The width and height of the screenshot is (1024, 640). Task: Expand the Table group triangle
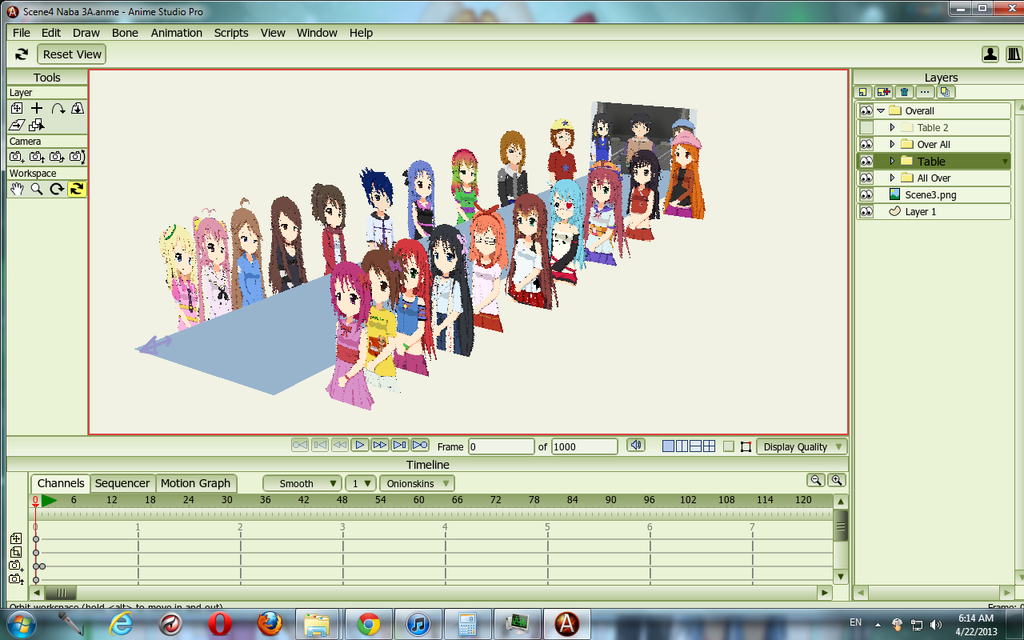pyautogui.click(x=892, y=161)
